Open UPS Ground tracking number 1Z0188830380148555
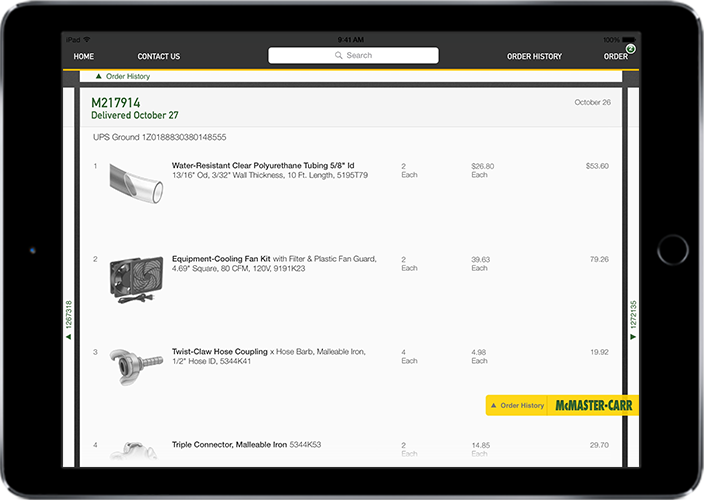Viewport: 704px width, 500px height. point(159,137)
